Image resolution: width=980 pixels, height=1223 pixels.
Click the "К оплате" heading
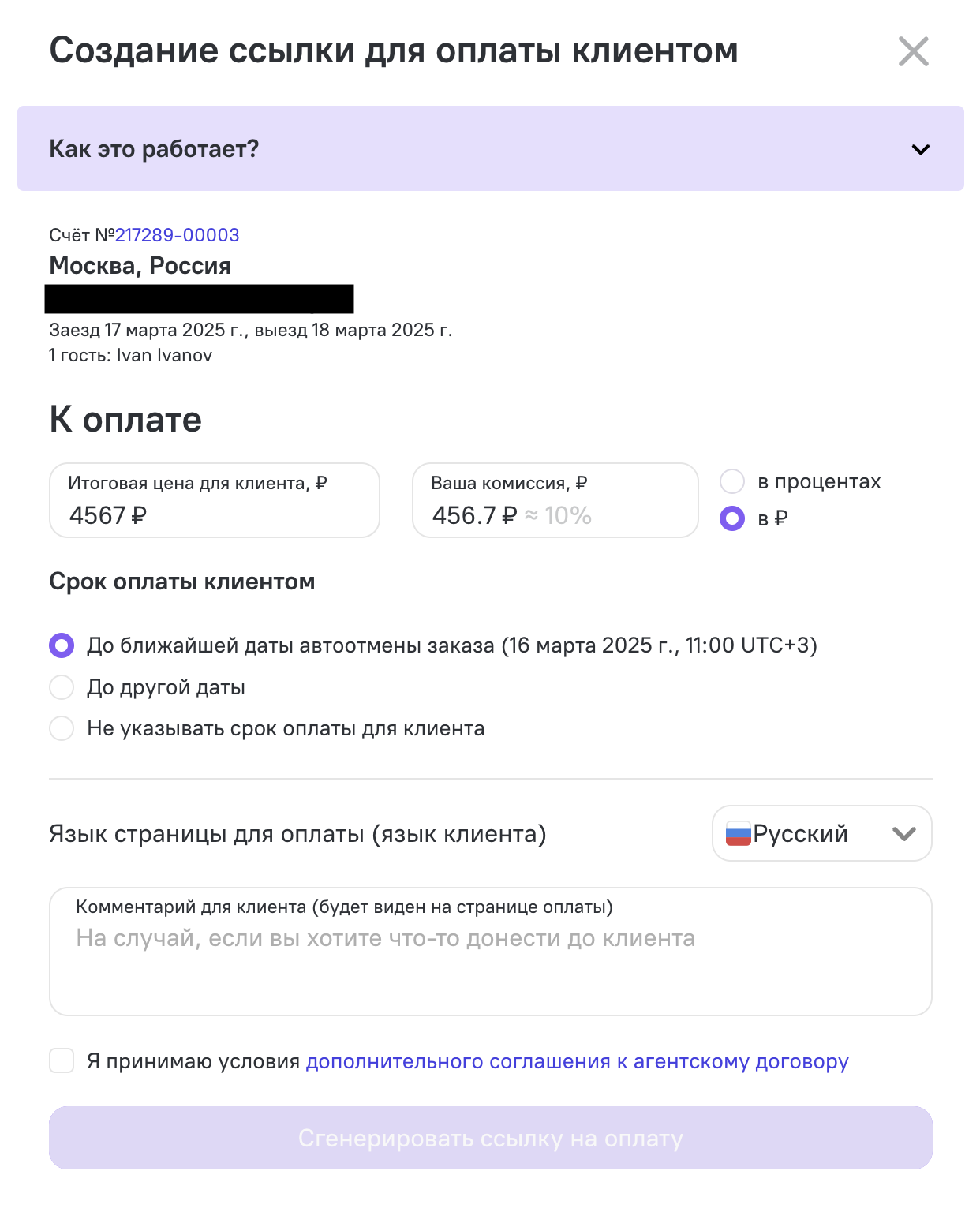pyautogui.click(x=125, y=420)
